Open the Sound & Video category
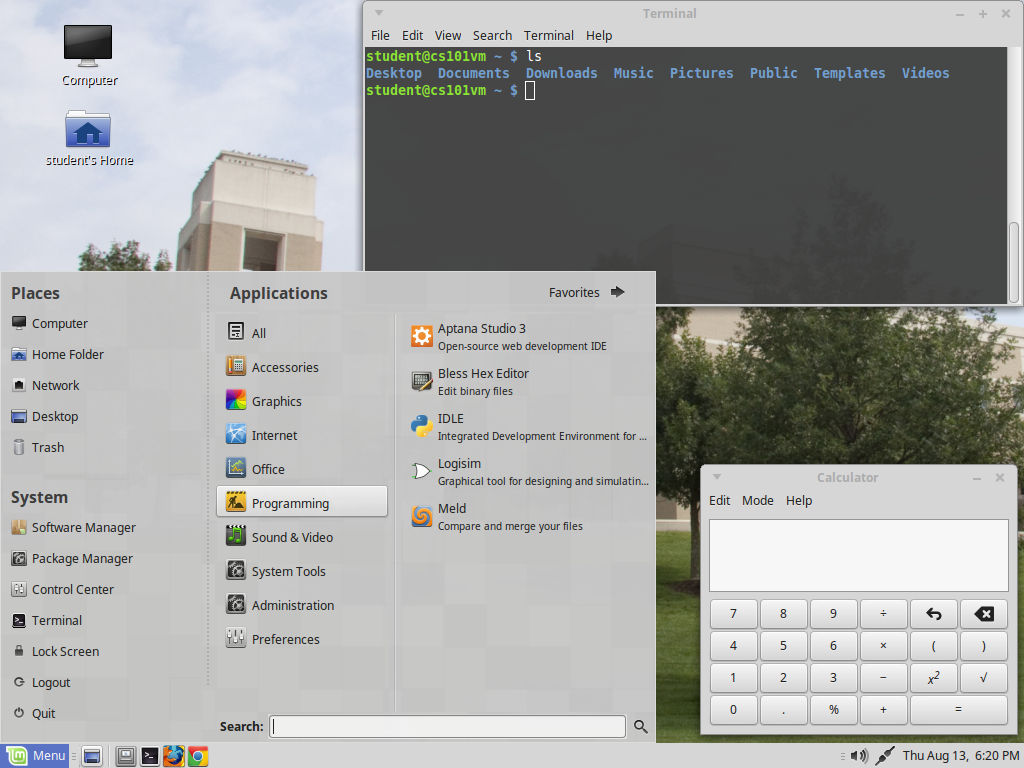Viewport: 1024px width, 768px height. tap(302, 537)
